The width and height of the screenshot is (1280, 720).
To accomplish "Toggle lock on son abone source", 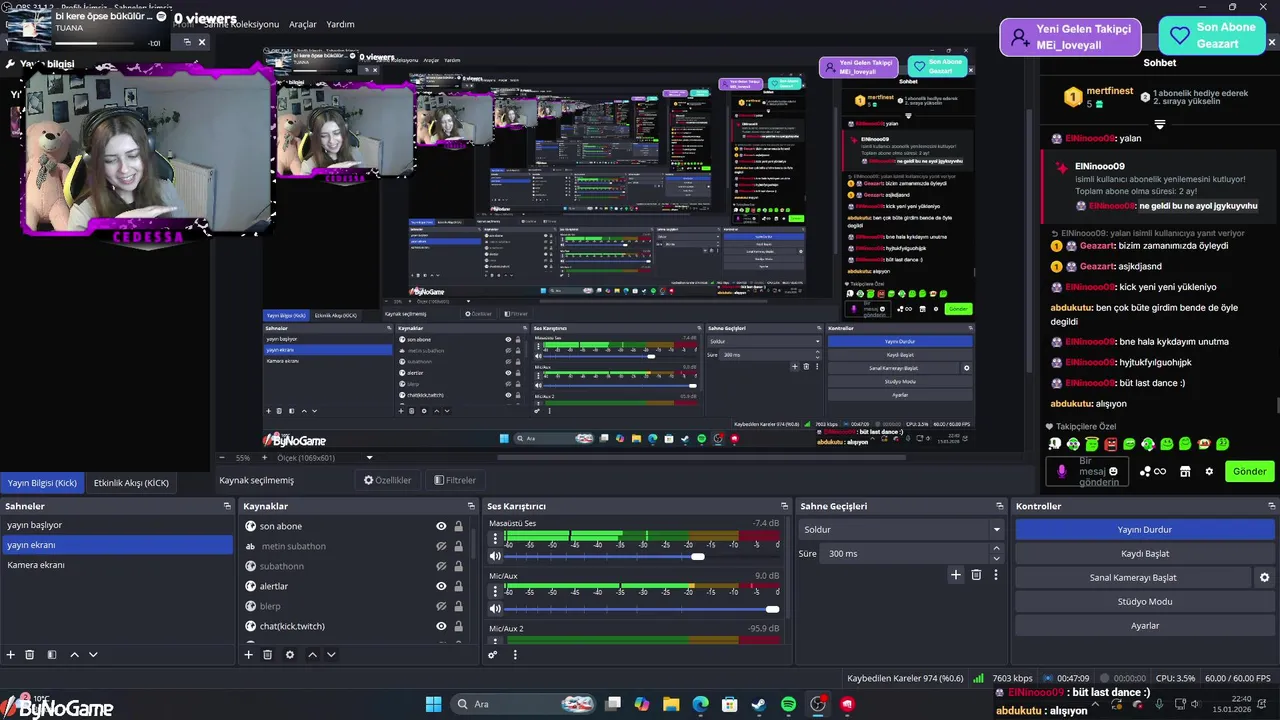I will coord(458,526).
